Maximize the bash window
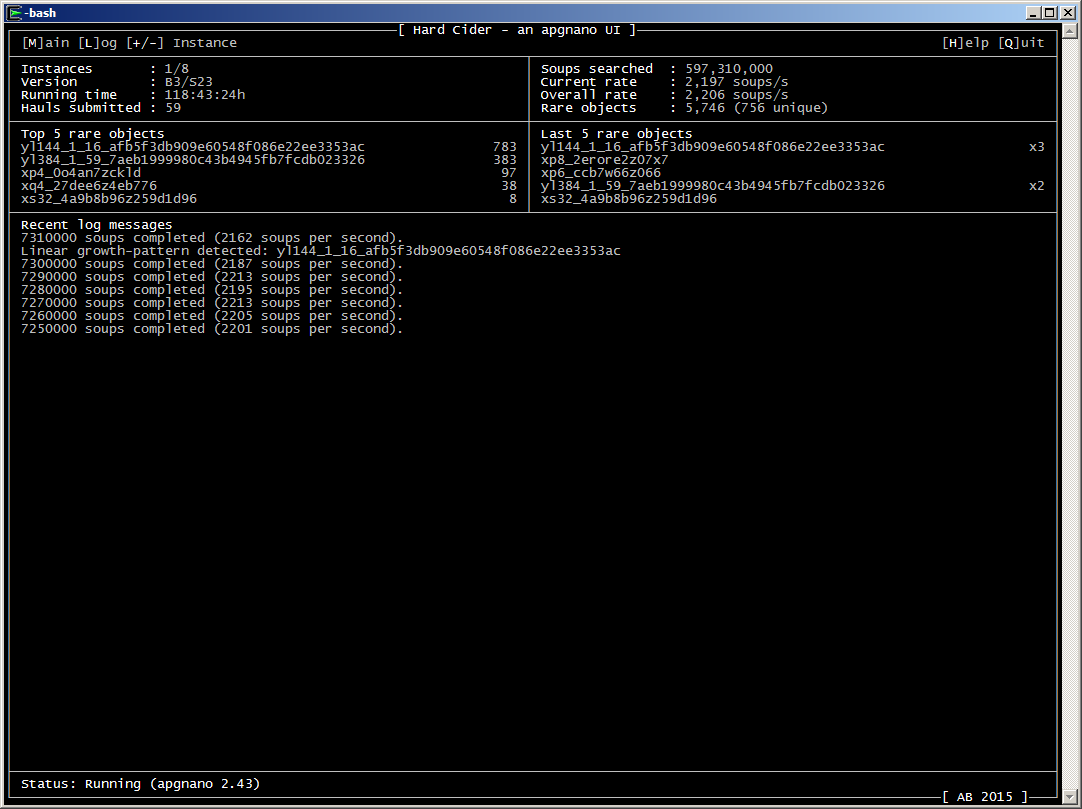1082x809 pixels. [x=1048, y=13]
